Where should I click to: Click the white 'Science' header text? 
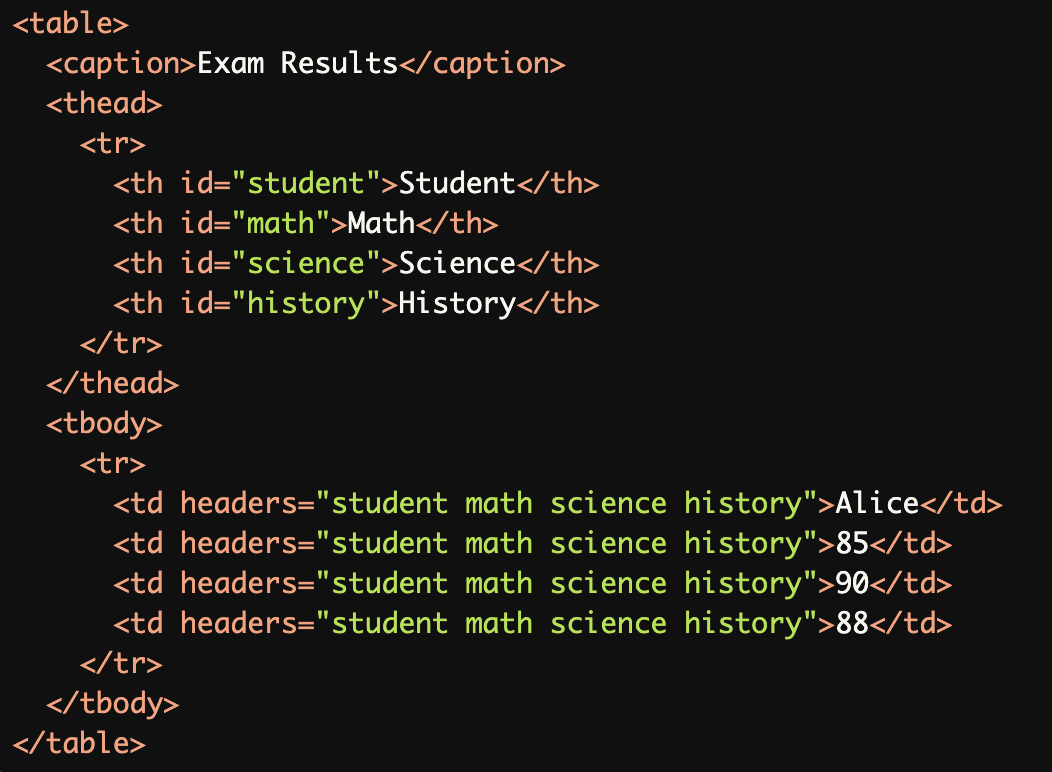tap(457, 264)
